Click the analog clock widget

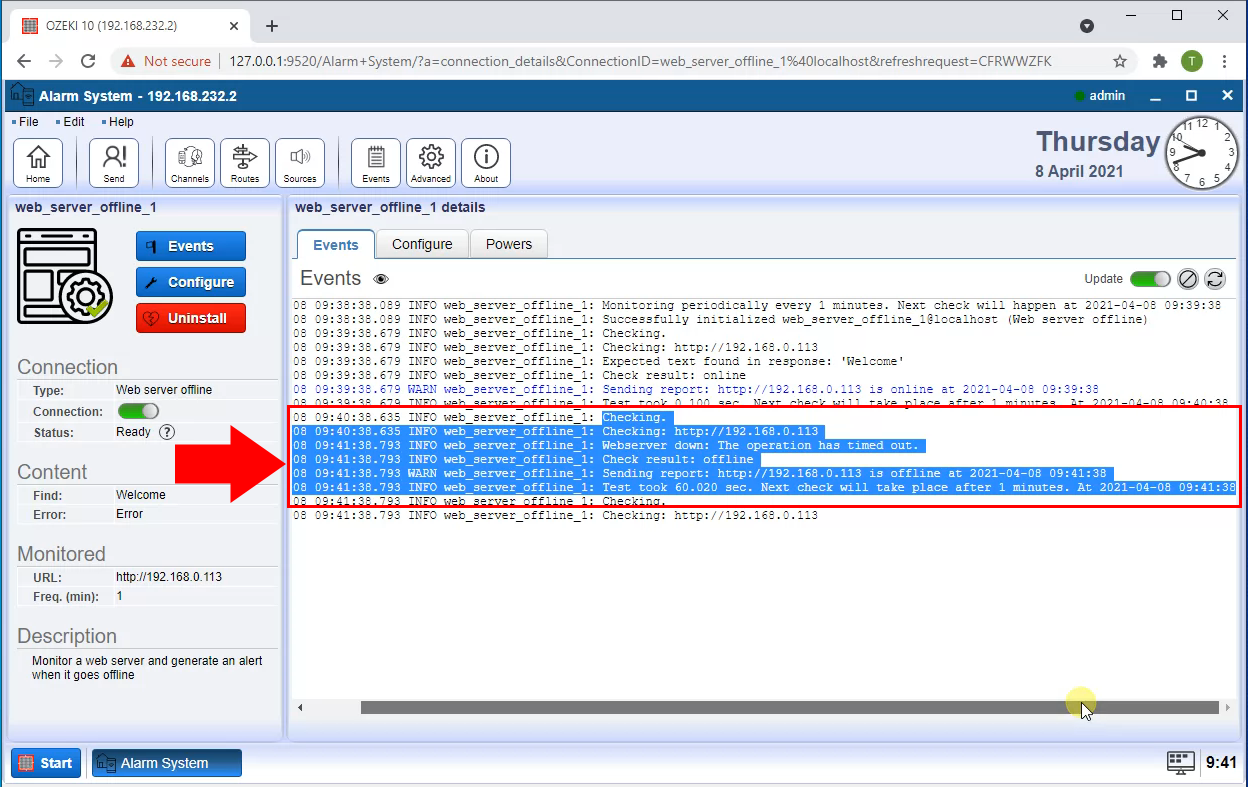pyautogui.click(x=1202, y=153)
